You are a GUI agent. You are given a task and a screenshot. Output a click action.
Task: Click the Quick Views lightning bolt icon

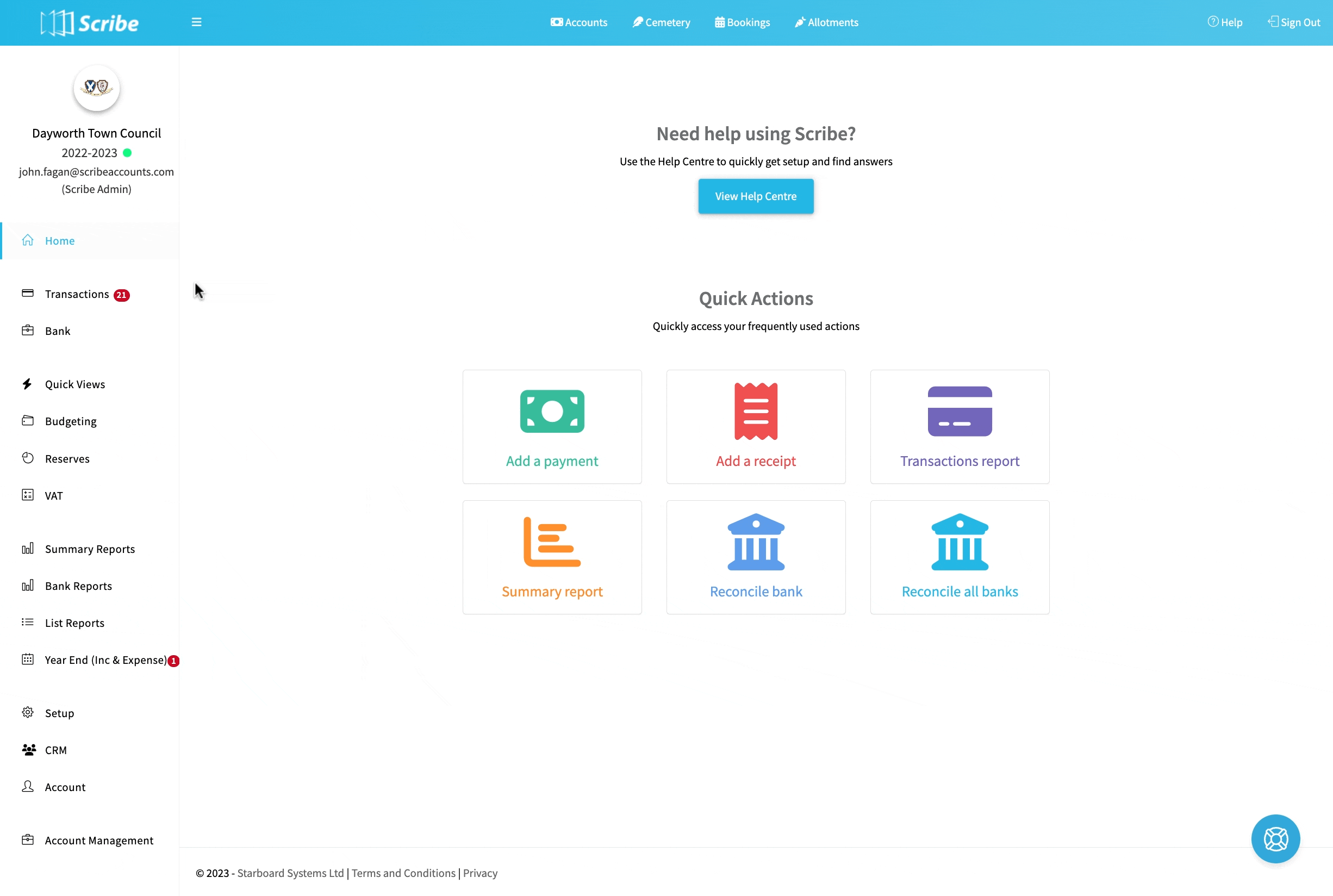point(27,384)
